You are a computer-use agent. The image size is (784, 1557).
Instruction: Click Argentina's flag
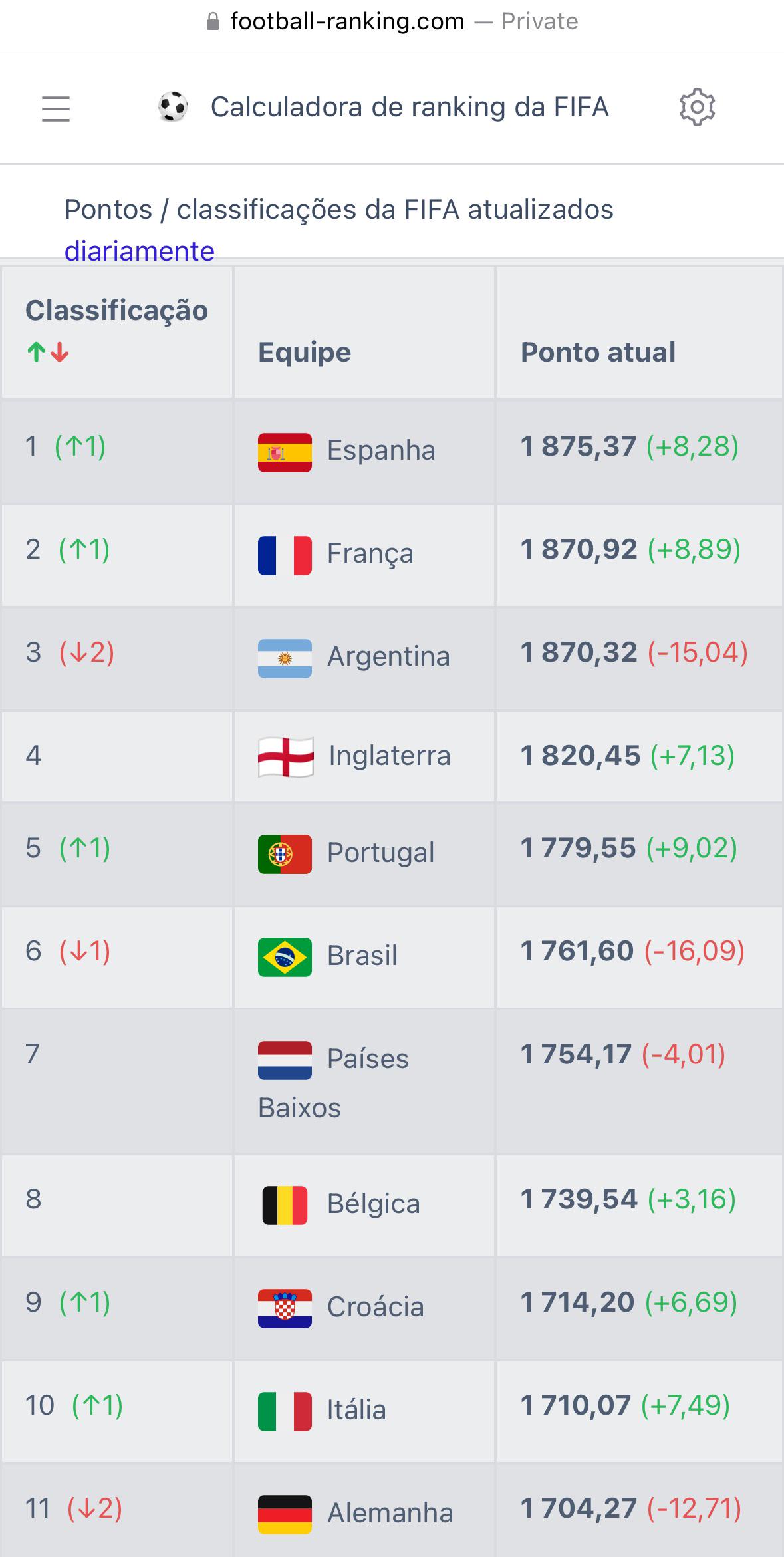click(x=284, y=656)
